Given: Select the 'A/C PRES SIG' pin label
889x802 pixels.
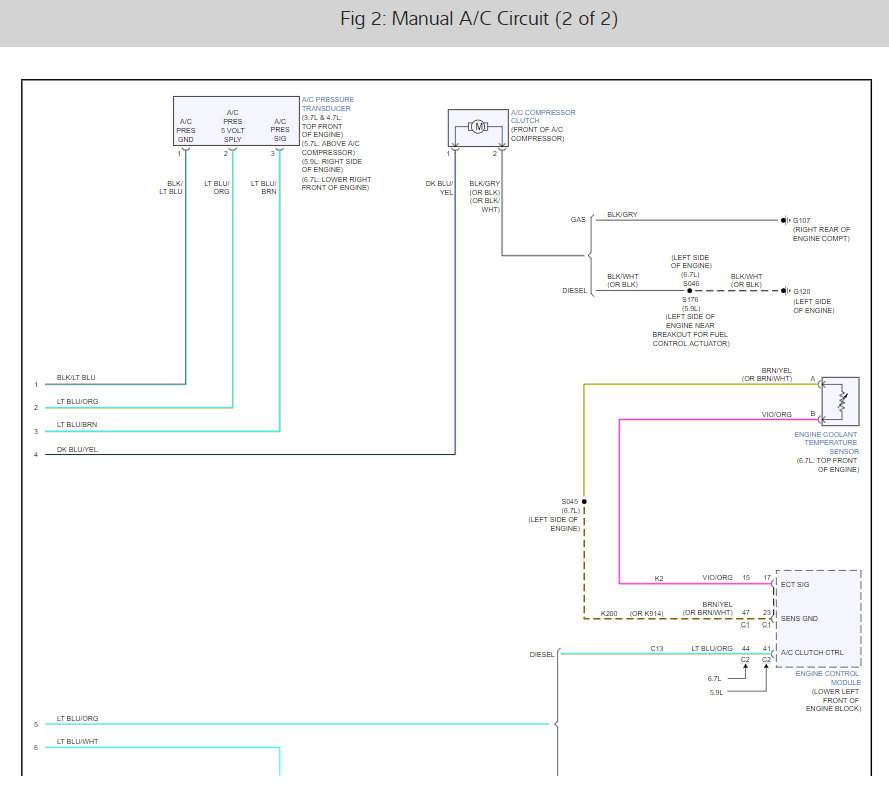Looking at the screenshot, I should point(280,130).
